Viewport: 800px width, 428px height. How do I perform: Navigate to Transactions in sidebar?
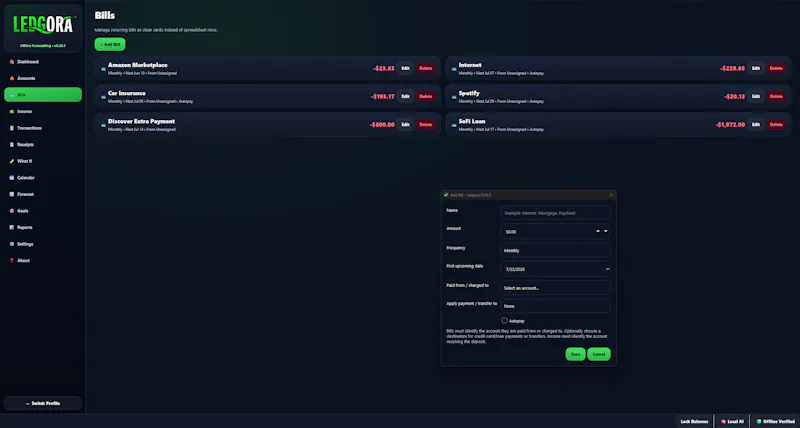coord(43,128)
